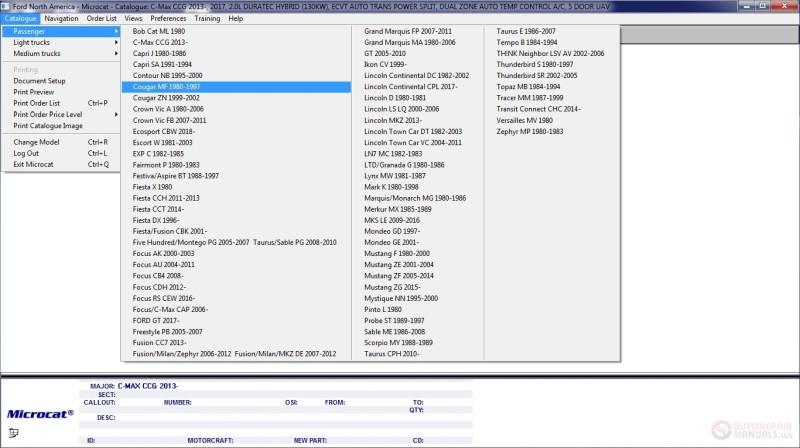Select highlighted Cougar MF 1980-1997 model

[x=236, y=87]
